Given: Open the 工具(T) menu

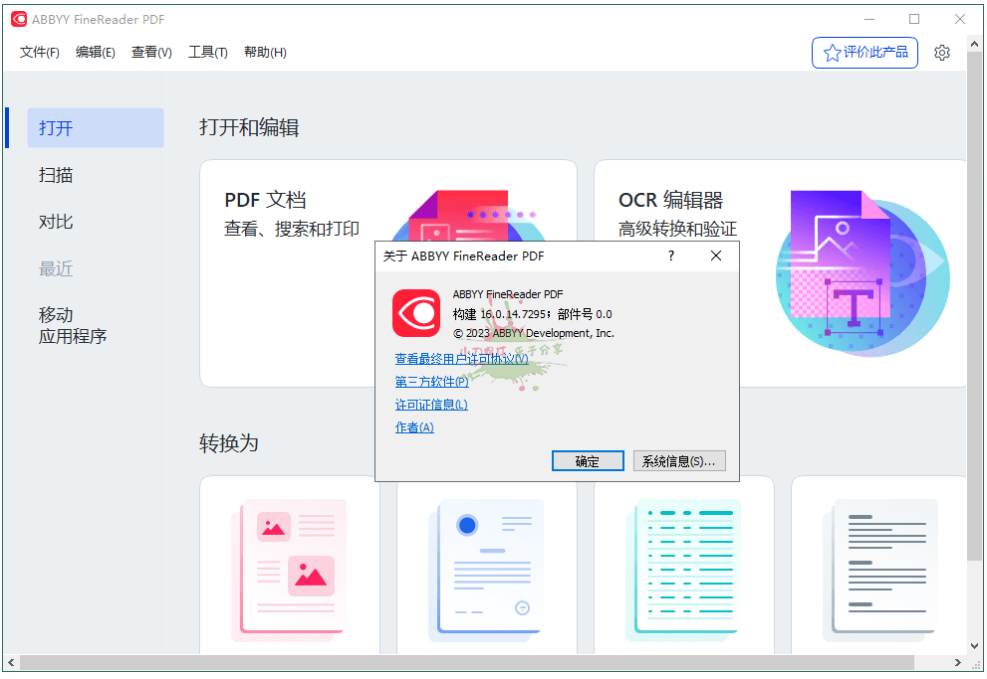Looking at the screenshot, I should pos(207,51).
